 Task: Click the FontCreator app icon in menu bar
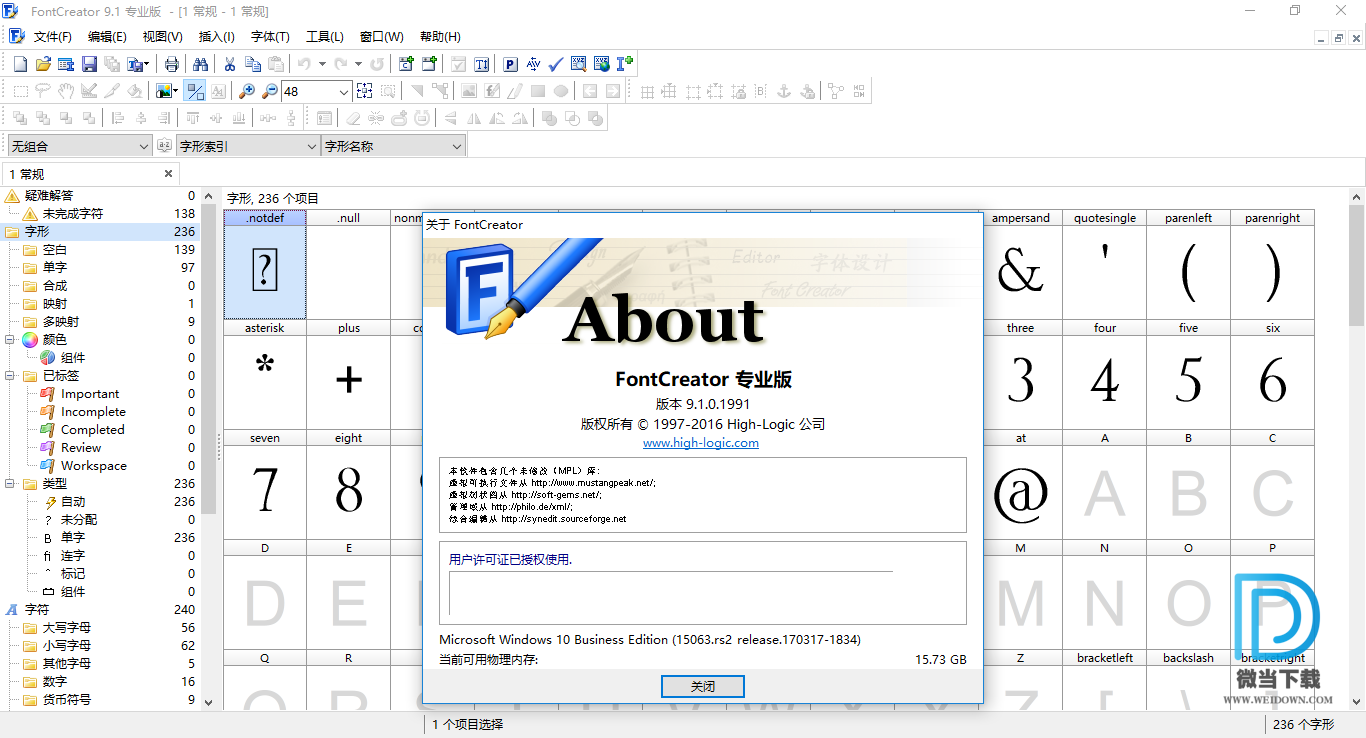(x=16, y=37)
